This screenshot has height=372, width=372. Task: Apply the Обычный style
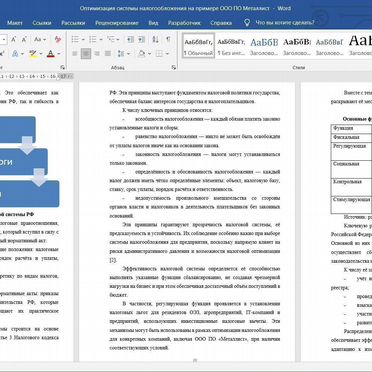point(199,46)
